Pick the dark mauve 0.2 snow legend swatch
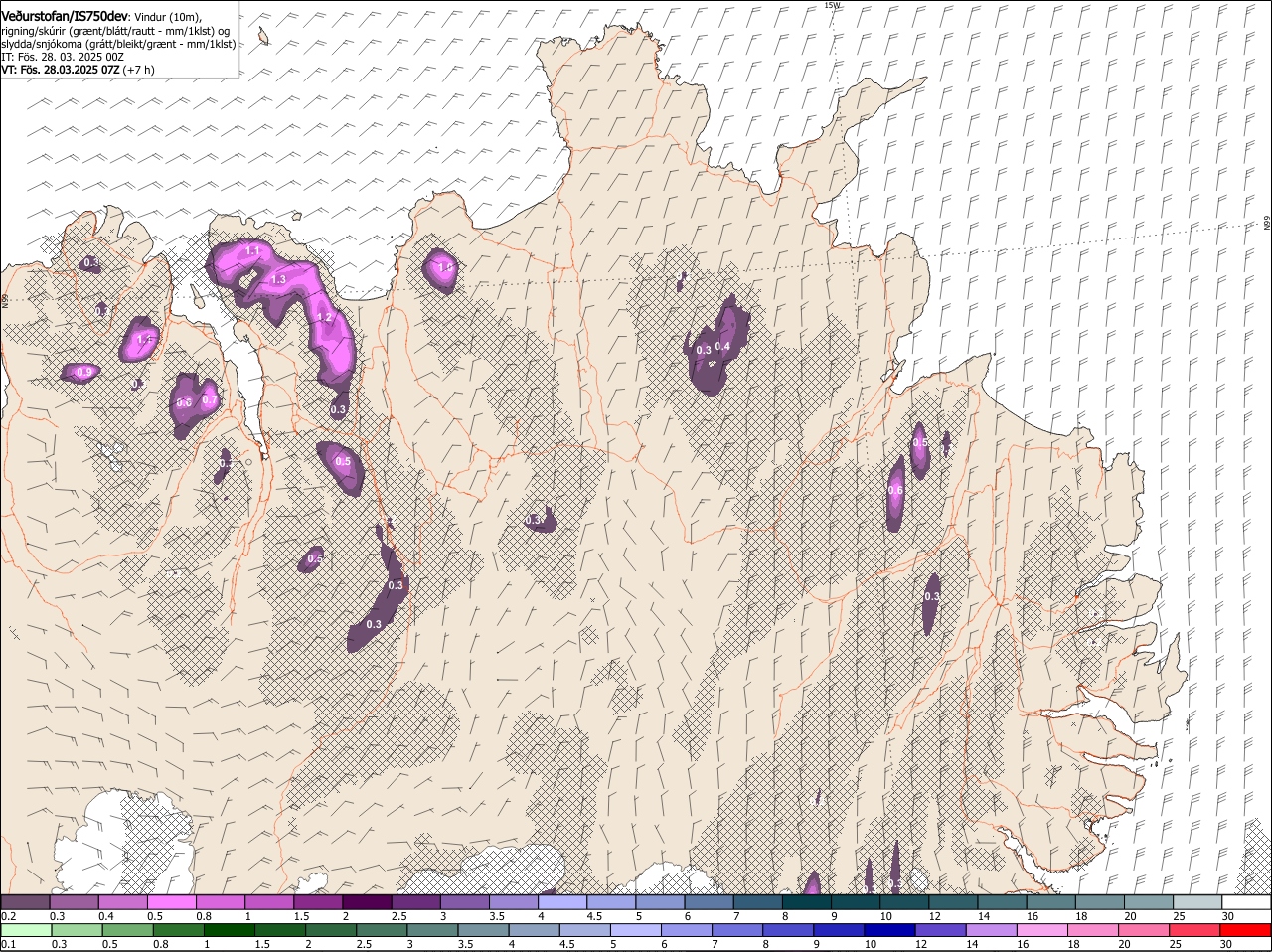The width and height of the screenshot is (1272, 952). click(25, 902)
